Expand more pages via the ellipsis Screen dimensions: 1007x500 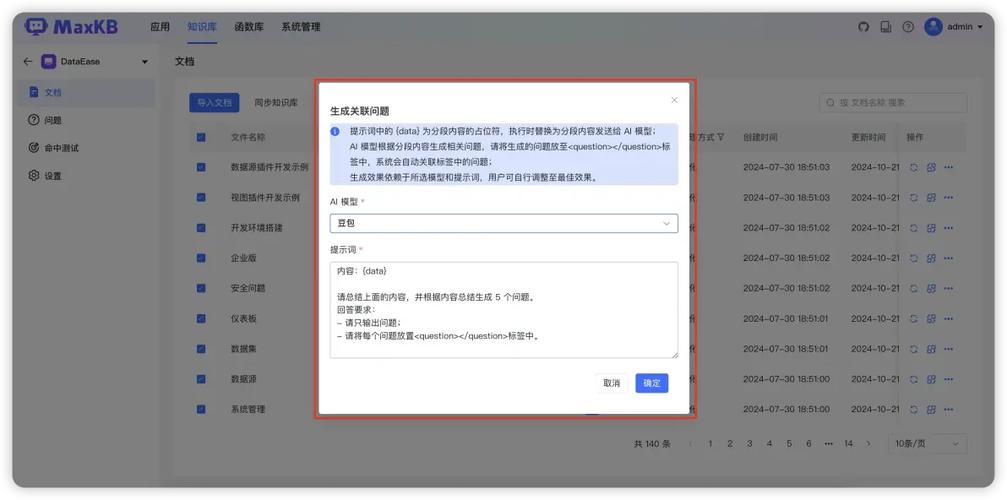[x=828, y=444]
